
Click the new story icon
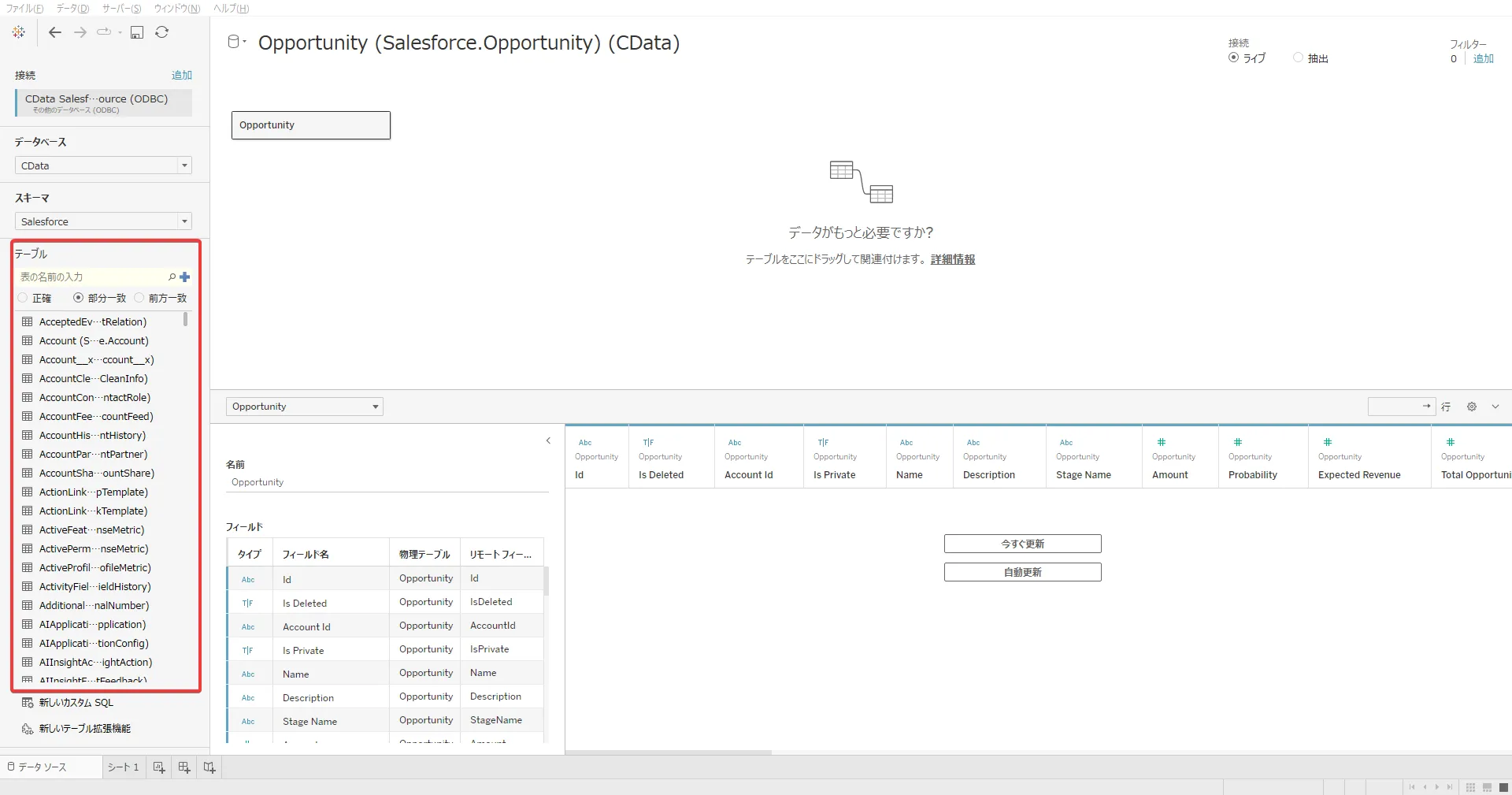(x=209, y=767)
